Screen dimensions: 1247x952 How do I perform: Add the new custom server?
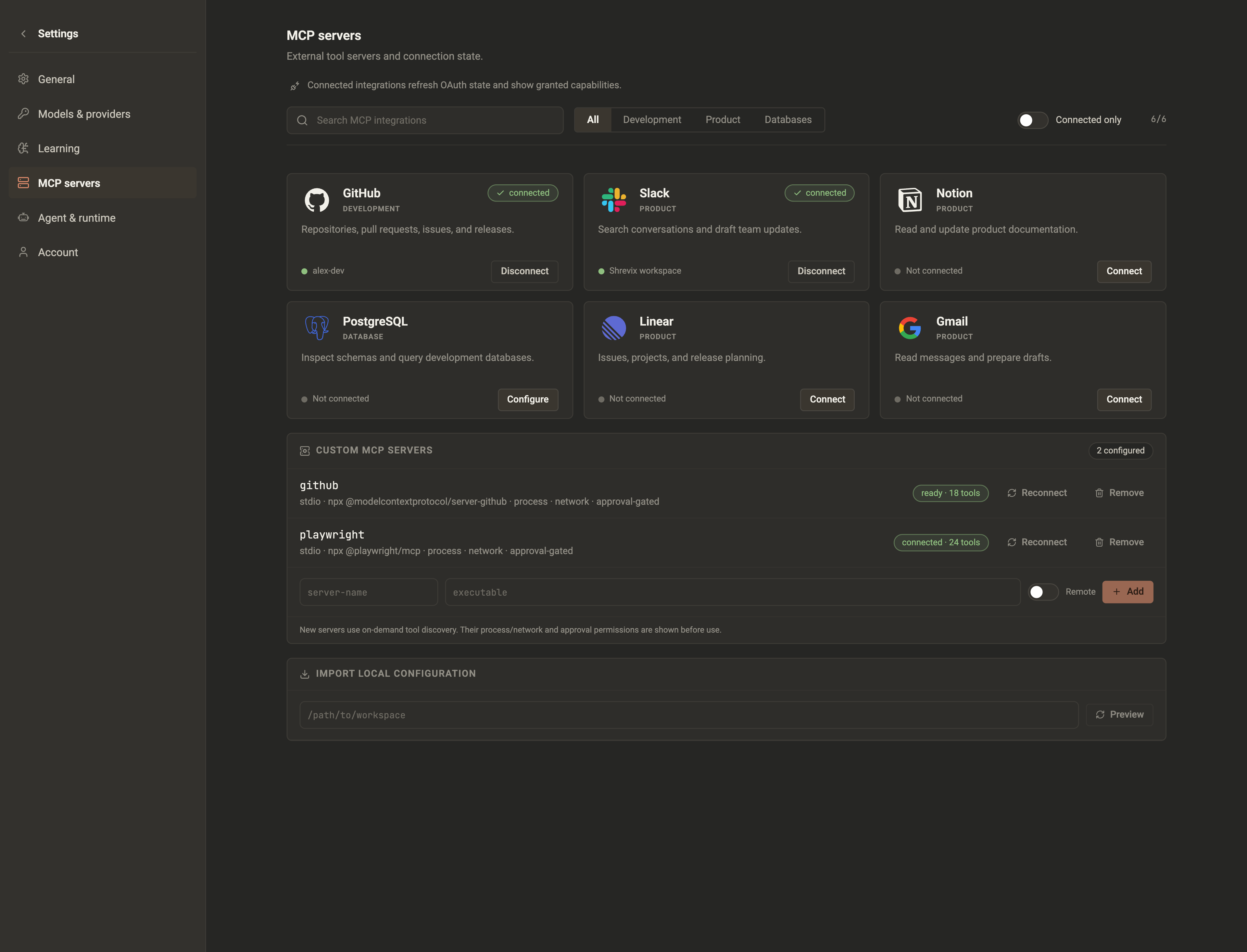(x=1127, y=592)
